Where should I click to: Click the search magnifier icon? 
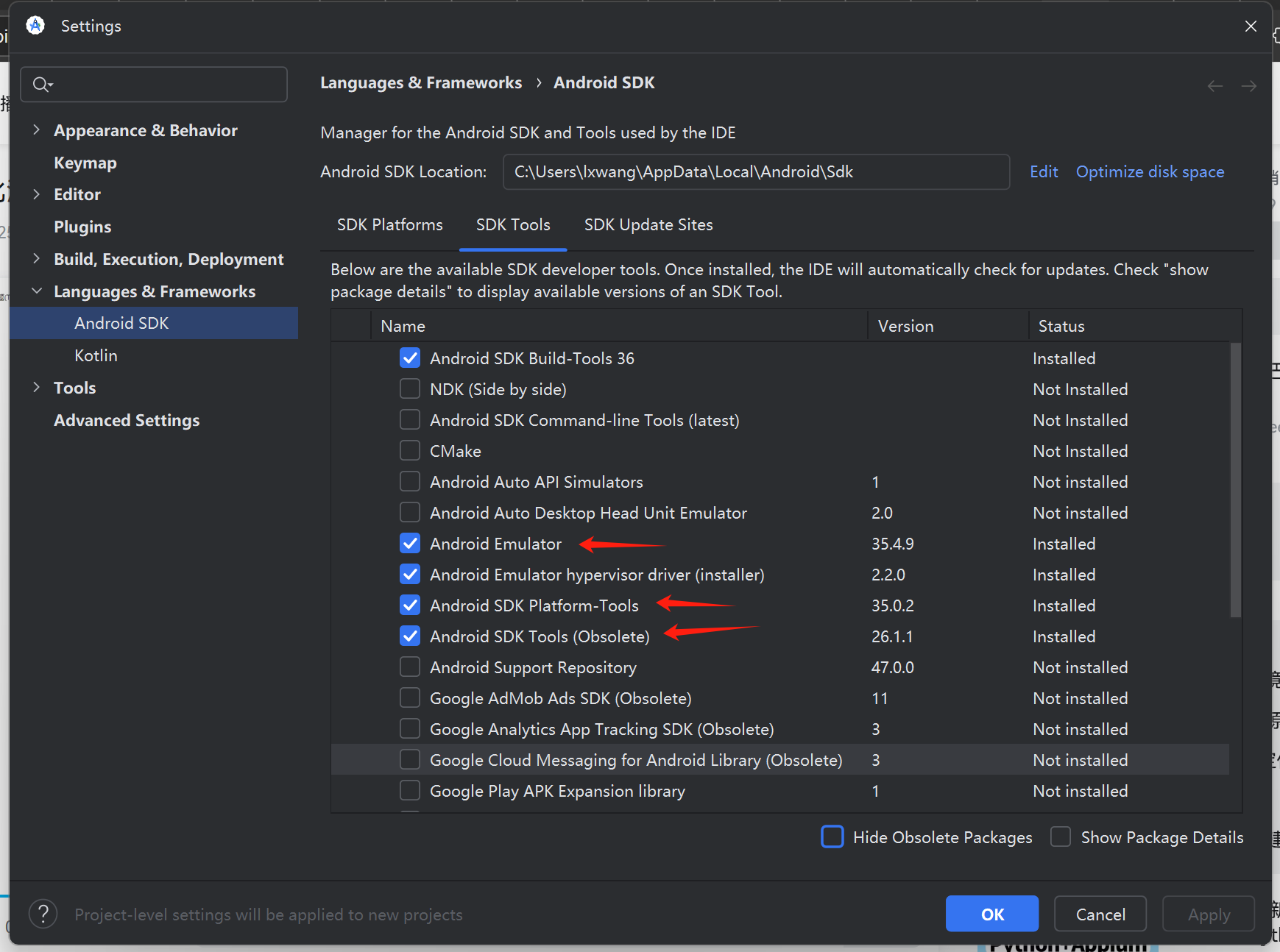(x=42, y=85)
